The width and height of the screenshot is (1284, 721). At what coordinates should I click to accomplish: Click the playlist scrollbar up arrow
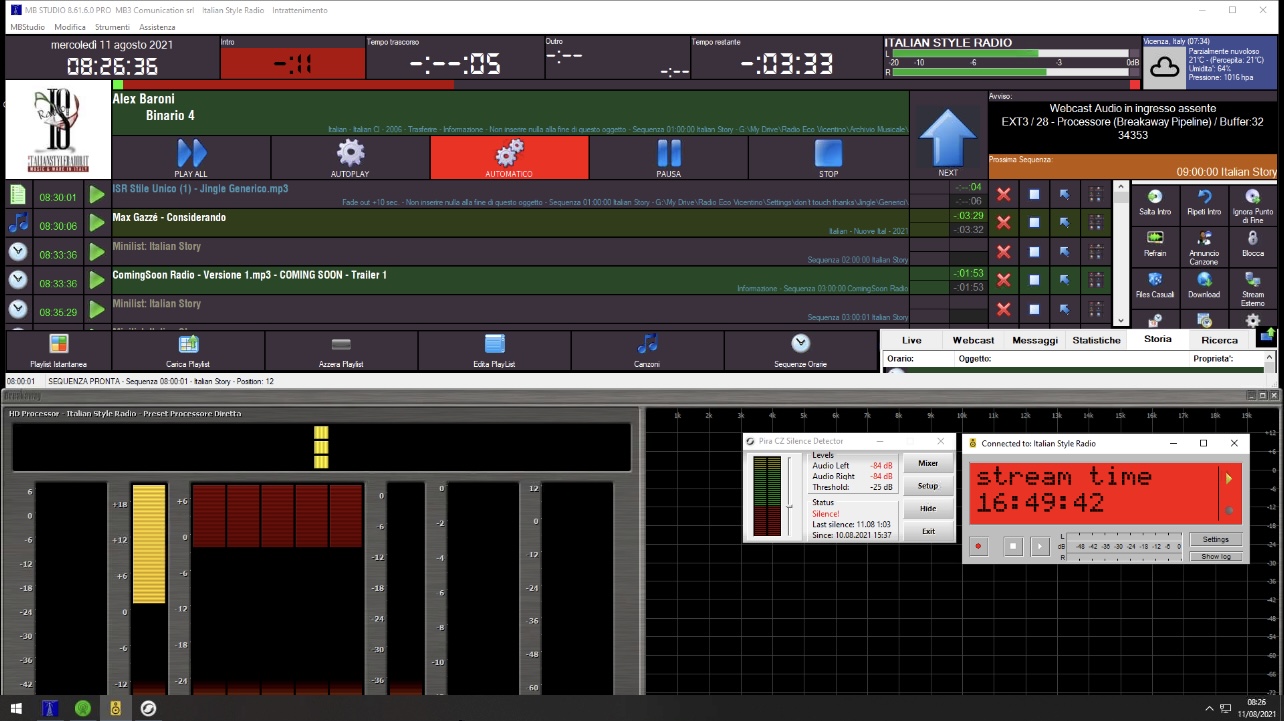pos(1121,187)
